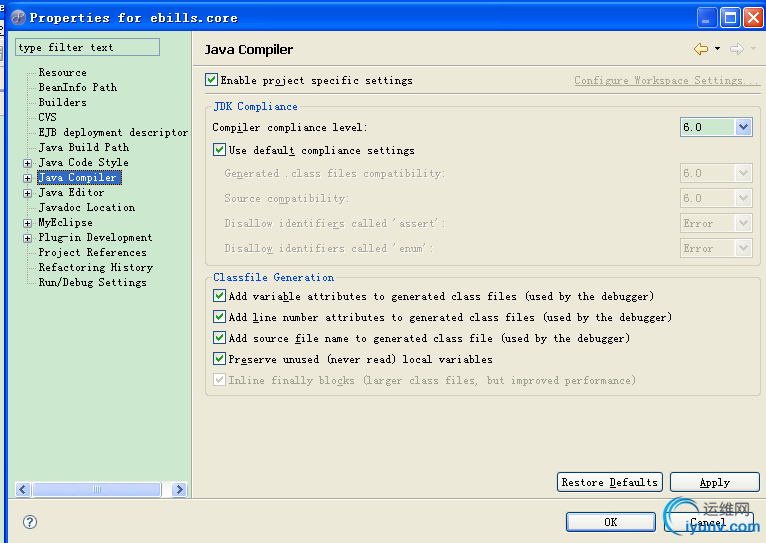Close the Properties dialog window
Screen dimensions: 766x543
click(753, 18)
